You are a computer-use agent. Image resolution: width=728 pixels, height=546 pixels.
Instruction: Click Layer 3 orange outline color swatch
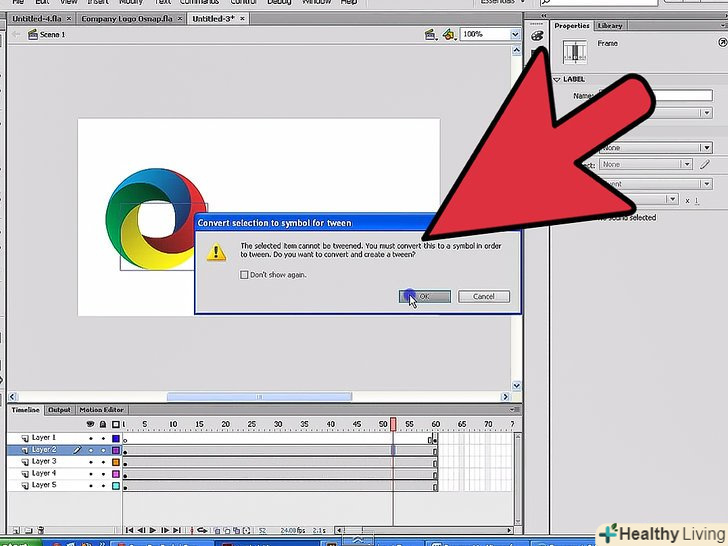click(116, 462)
